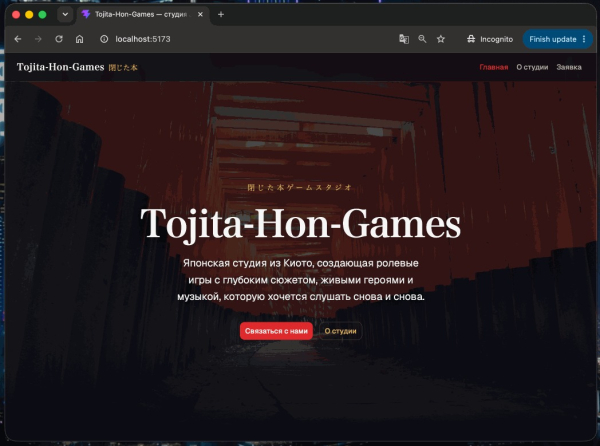This screenshot has width=600, height=446.
Task: Open a new tab with the plus button
Action: click(x=221, y=15)
